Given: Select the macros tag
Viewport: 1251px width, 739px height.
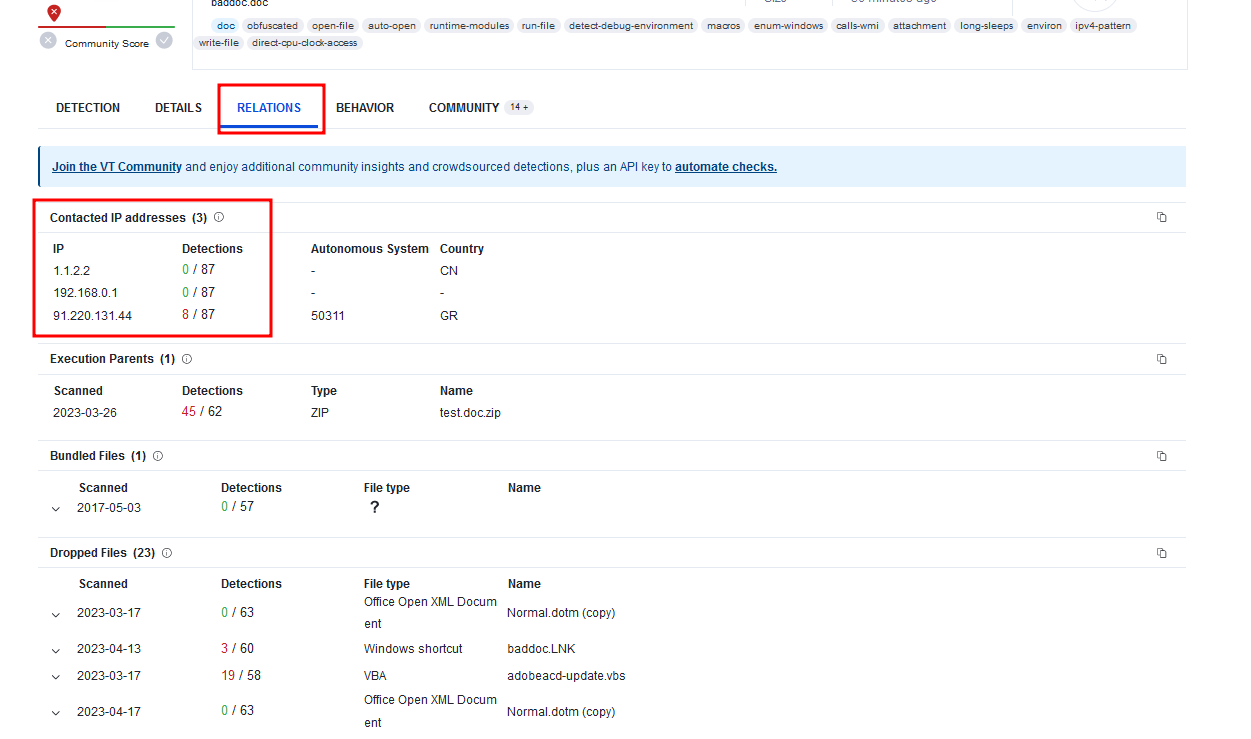Looking at the screenshot, I should click(723, 25).
